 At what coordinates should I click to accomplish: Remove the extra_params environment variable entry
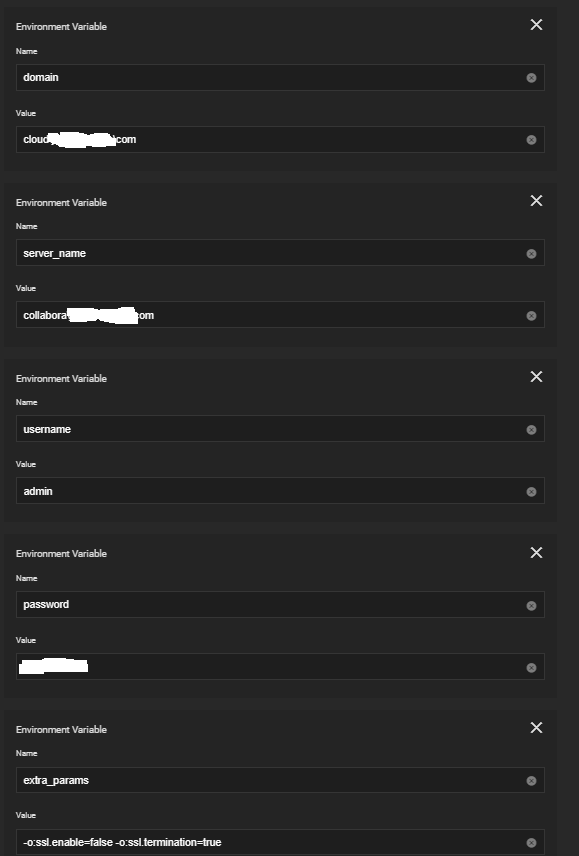pyautogui.click(x=536, y=728)
